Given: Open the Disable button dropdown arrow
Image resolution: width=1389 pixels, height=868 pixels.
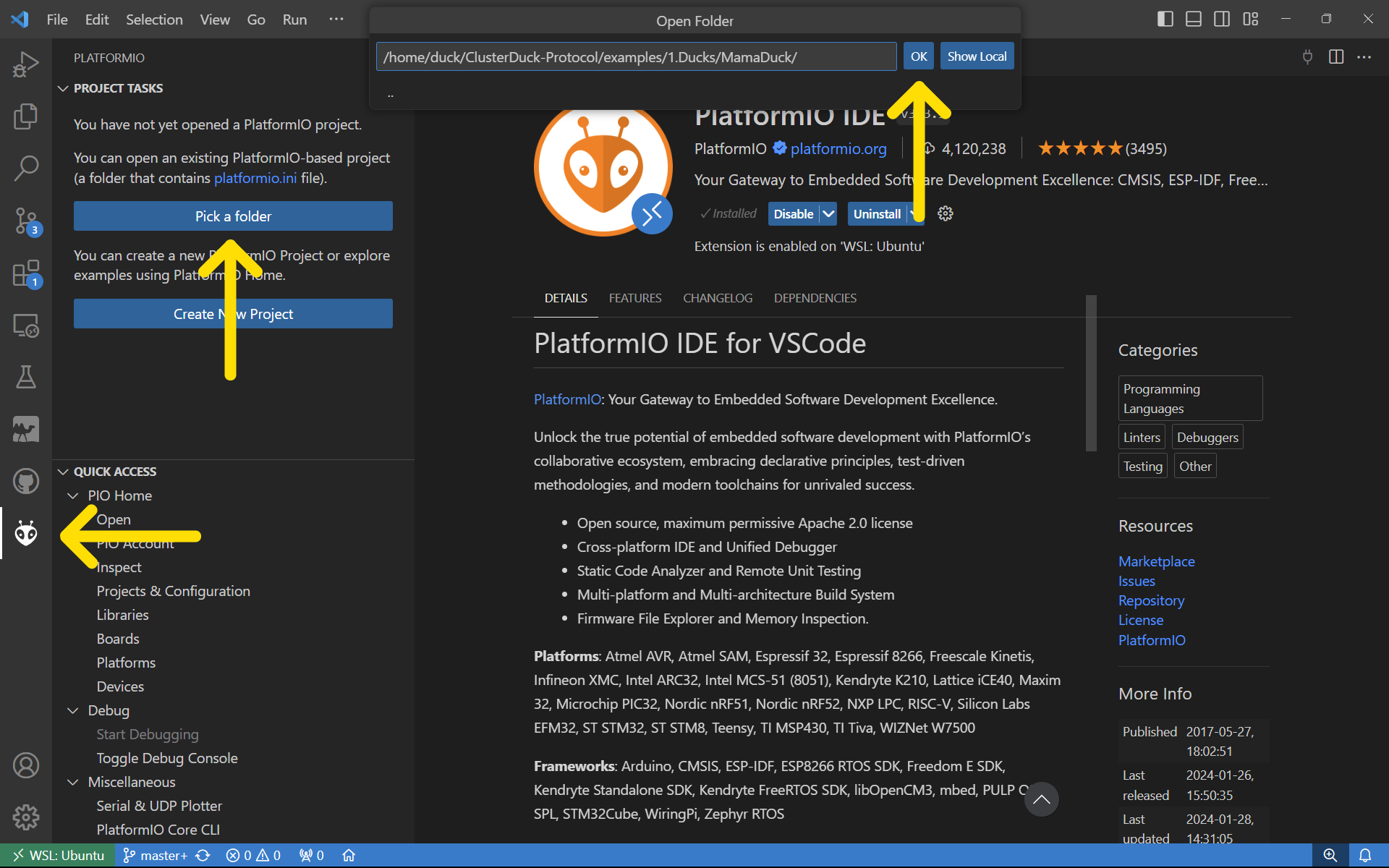Looking at the screenshot, I should (x=829, y=213).
